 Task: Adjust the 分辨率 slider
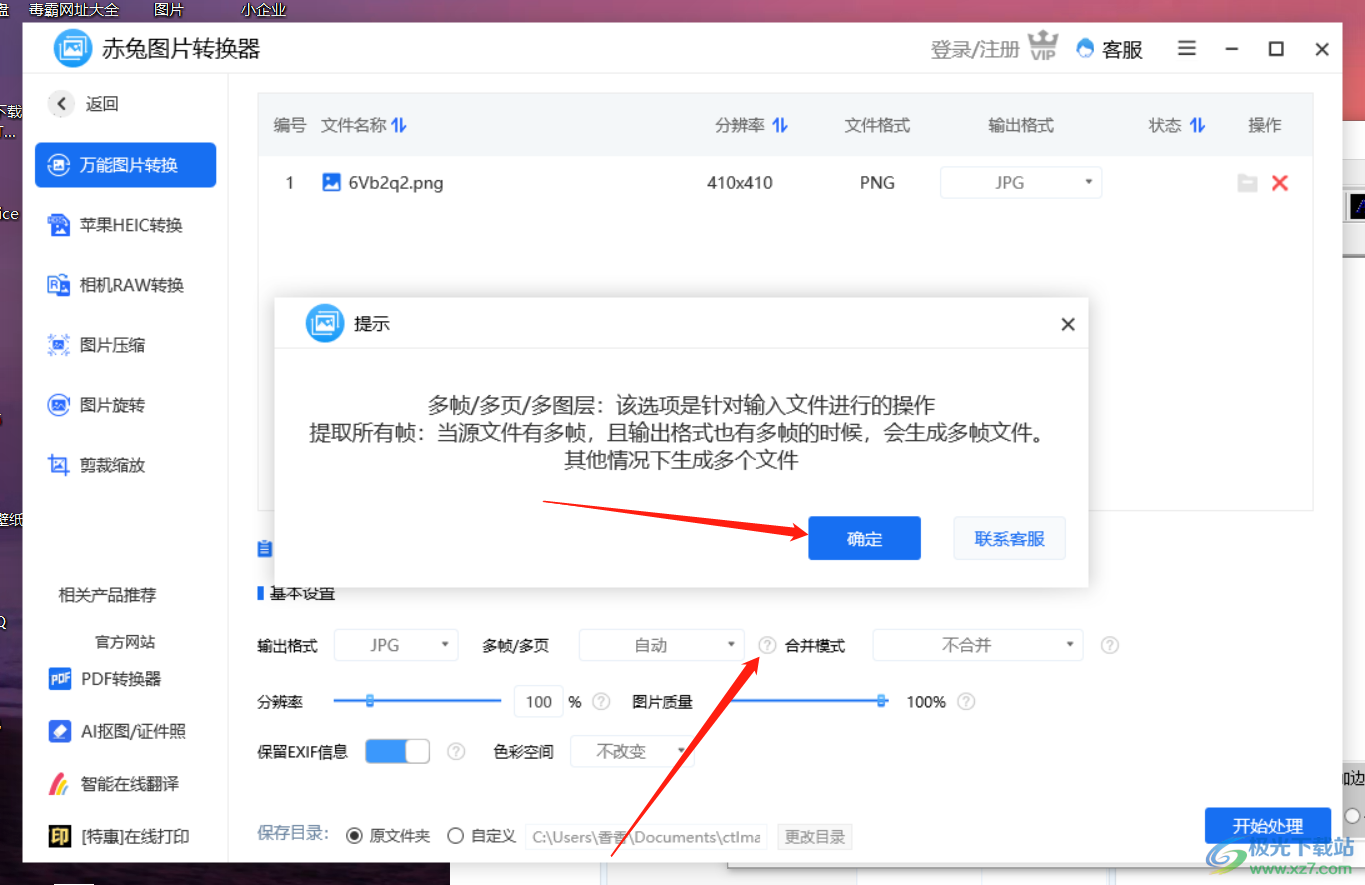[x=417, y=701]
